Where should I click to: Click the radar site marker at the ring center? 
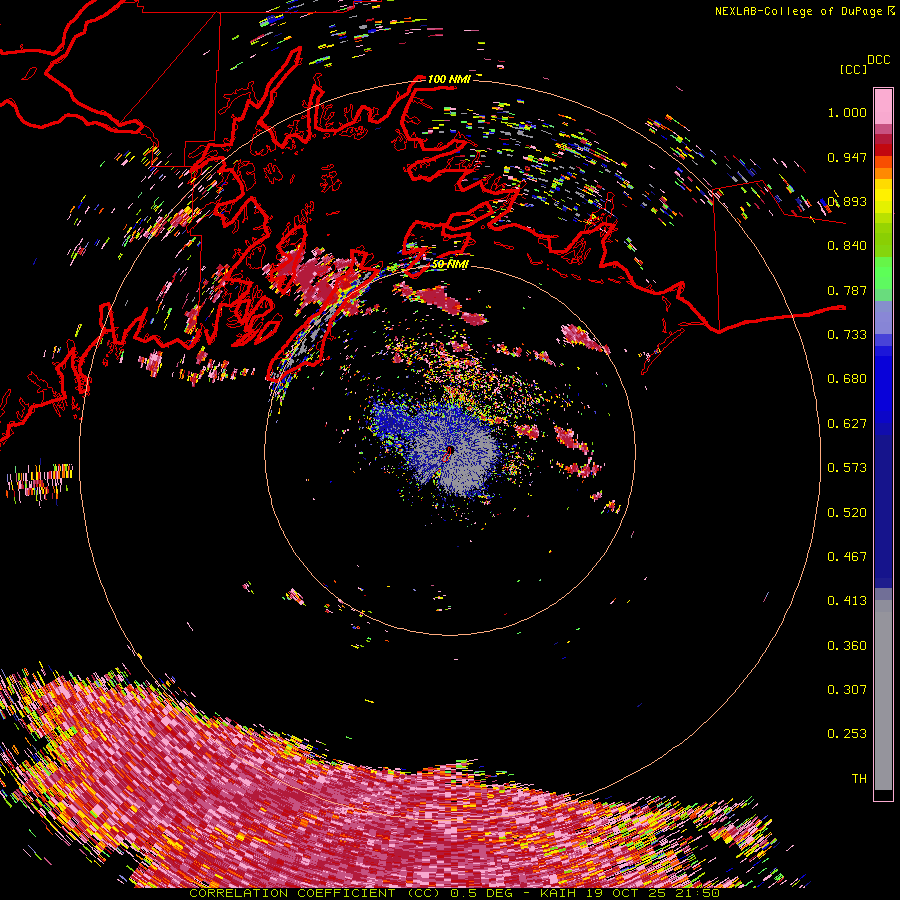click(x=450, y=451)
